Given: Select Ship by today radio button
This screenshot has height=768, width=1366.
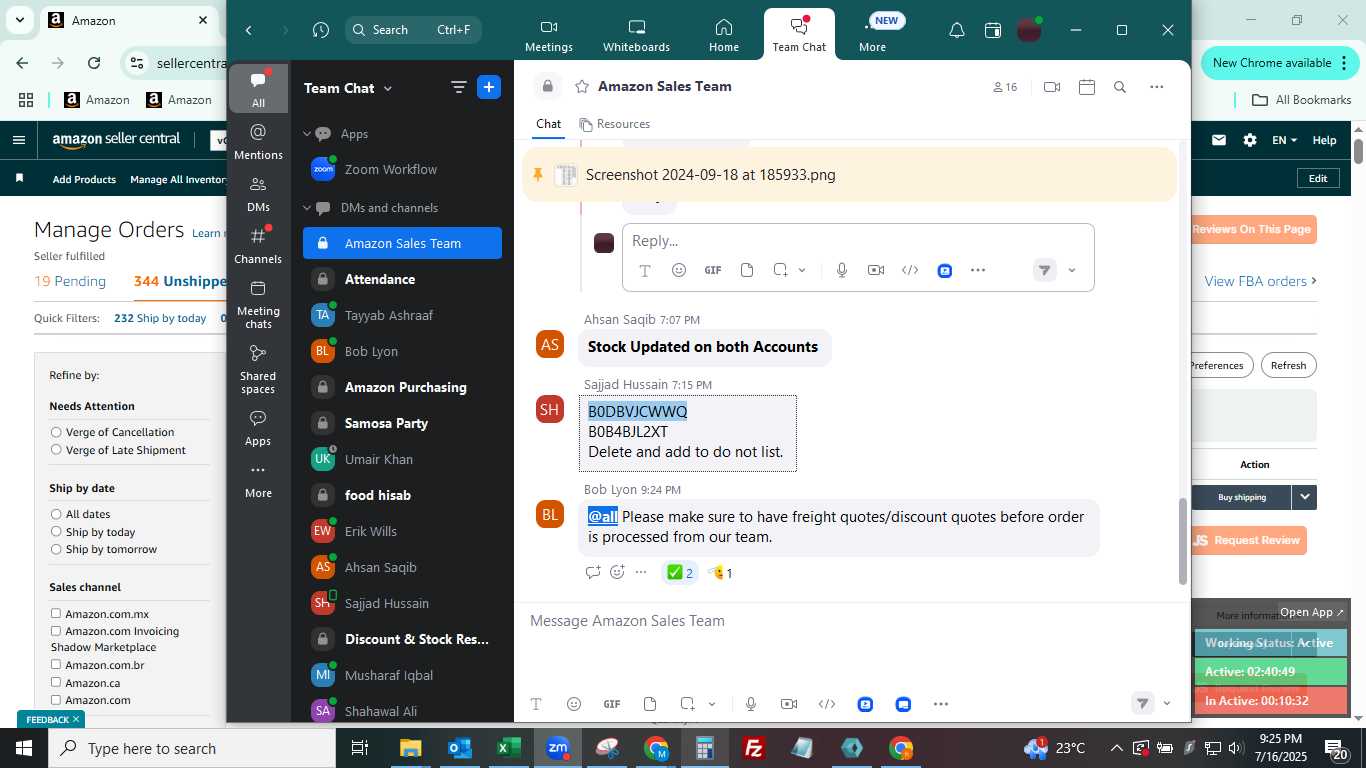Looking at the screenshot, I should point(56,532).
